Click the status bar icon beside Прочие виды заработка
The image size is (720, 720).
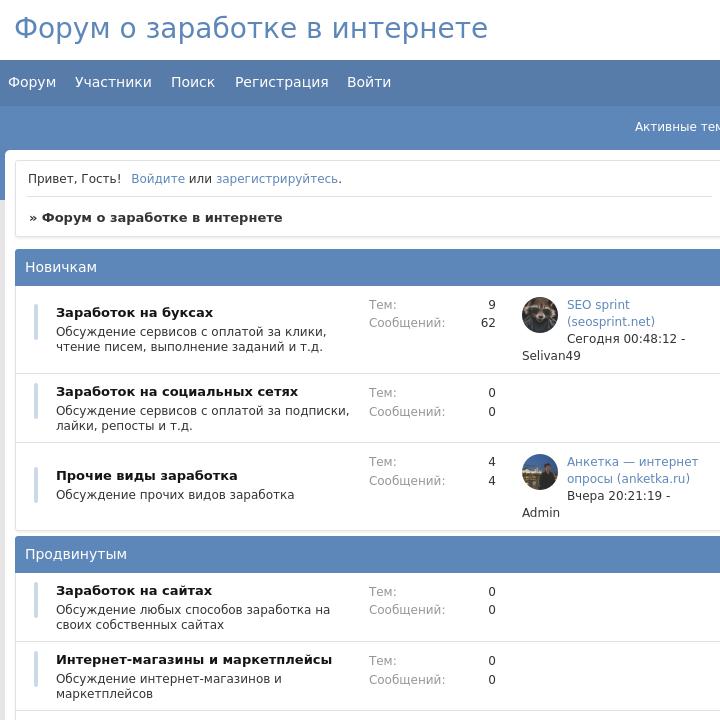coord(36,485)
